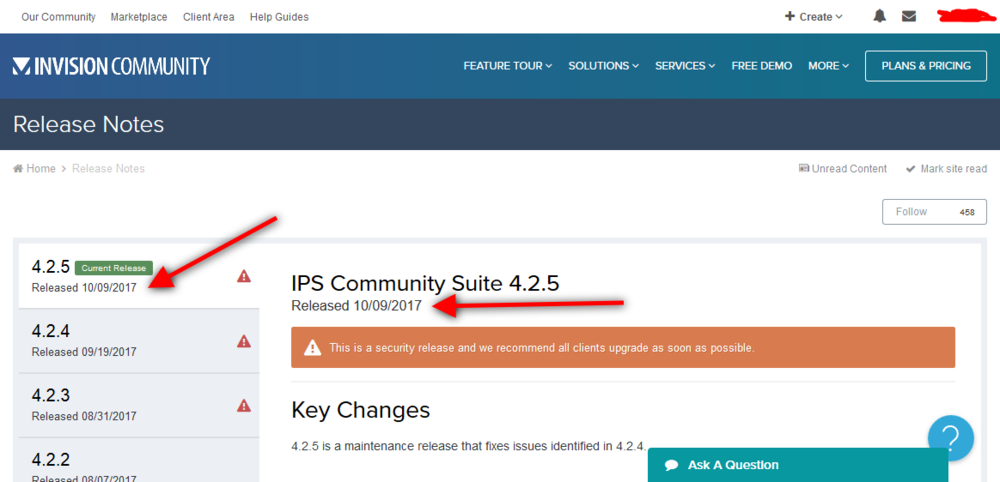Open the Create dropdown menu
The width and height of the screenshot is (1000, 482).
click(x=814, y=17)
